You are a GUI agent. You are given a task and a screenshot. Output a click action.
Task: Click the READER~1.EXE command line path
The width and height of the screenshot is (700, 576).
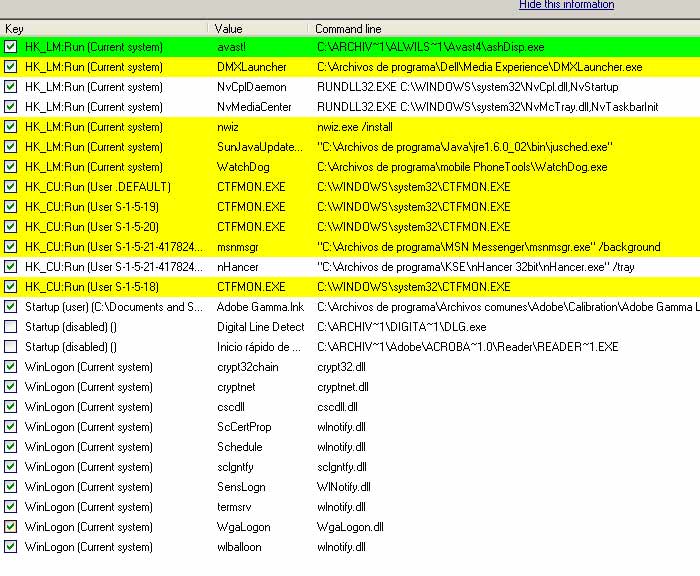pos(467,346)
